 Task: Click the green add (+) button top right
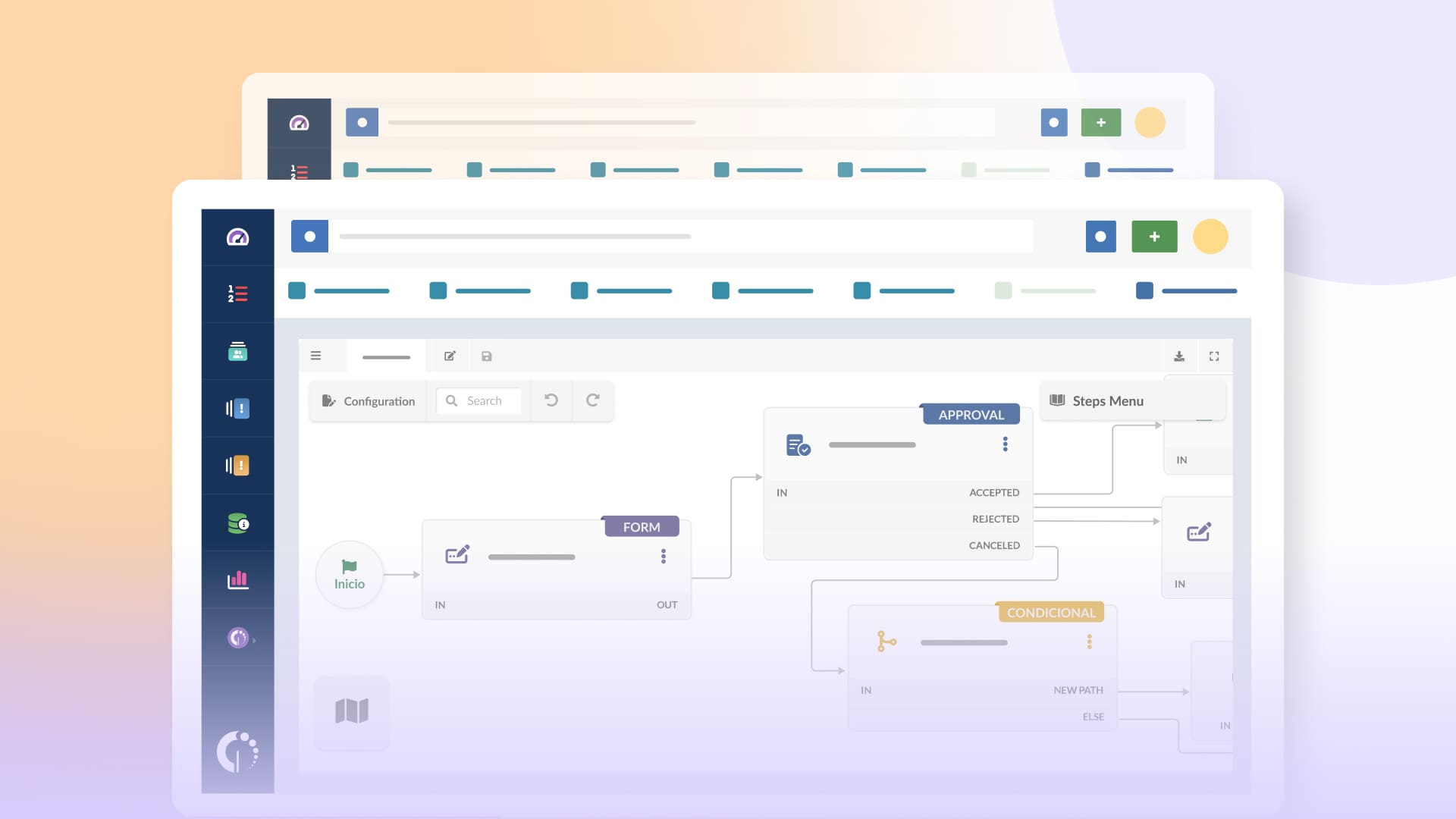[1154, 236]
